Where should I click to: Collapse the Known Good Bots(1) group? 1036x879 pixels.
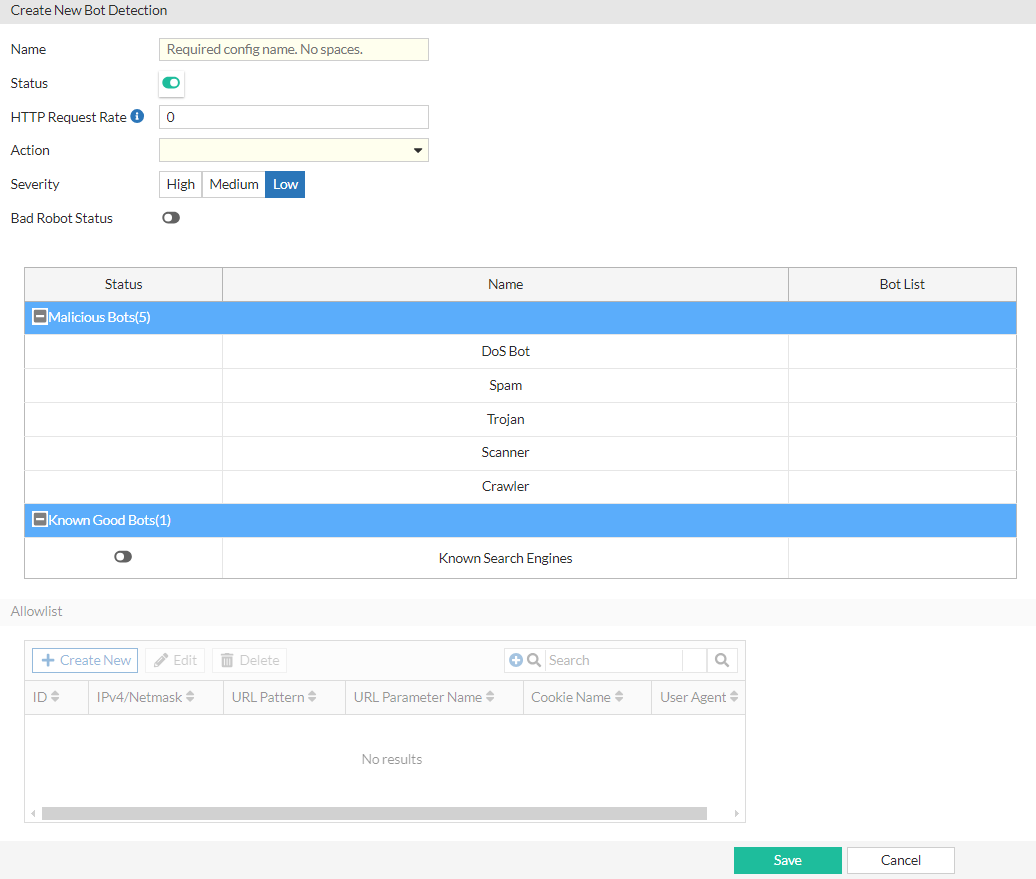[39, 520]
